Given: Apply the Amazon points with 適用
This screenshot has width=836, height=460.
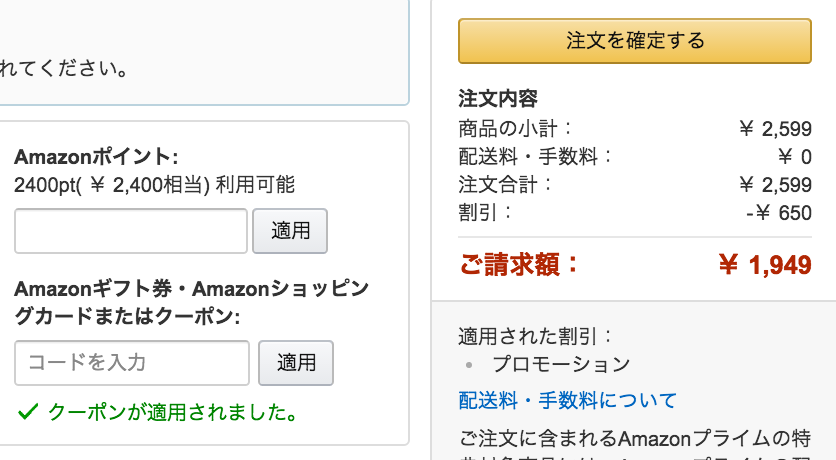Looking at the screenshot, I should tap(290, 231).
